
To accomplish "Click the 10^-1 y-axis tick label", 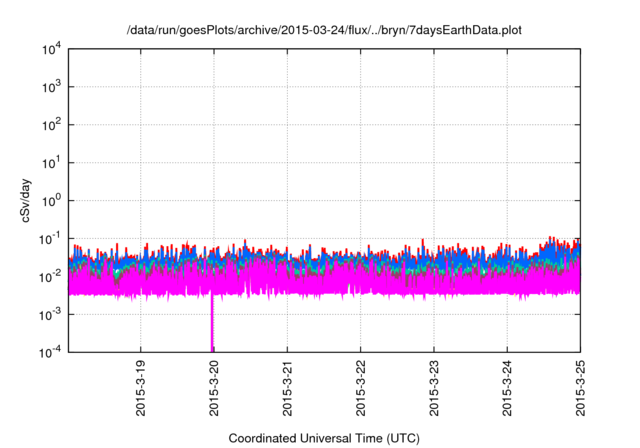I will pyautogui.click(x=51, y=239).
